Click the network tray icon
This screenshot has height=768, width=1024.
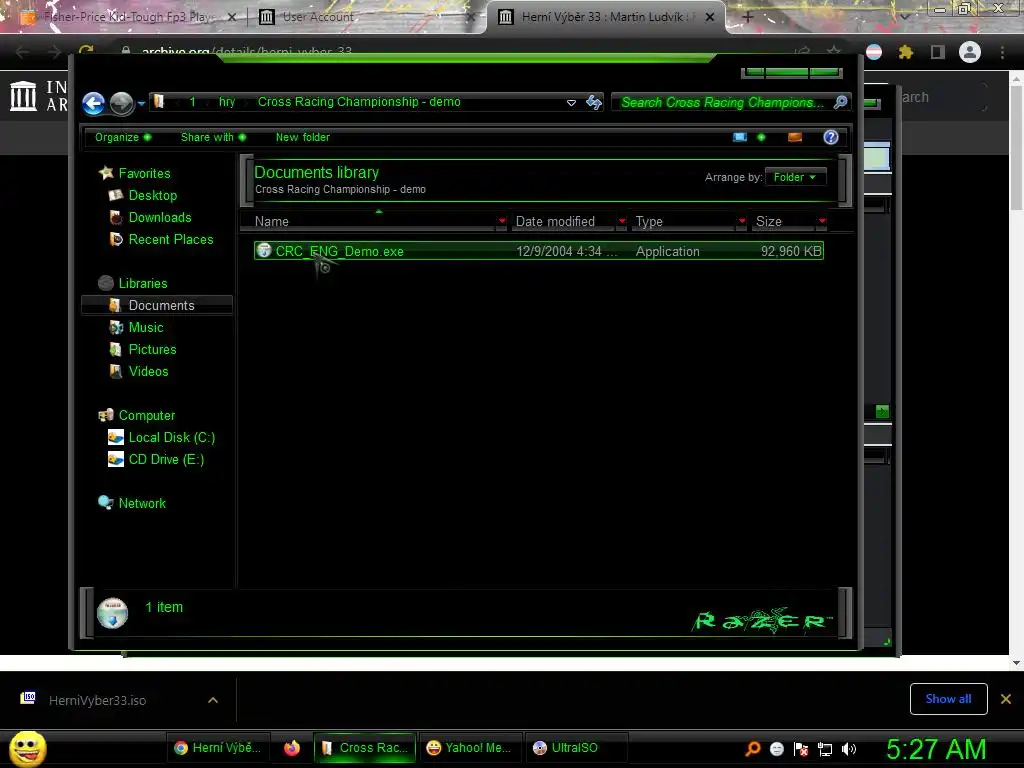825,749
